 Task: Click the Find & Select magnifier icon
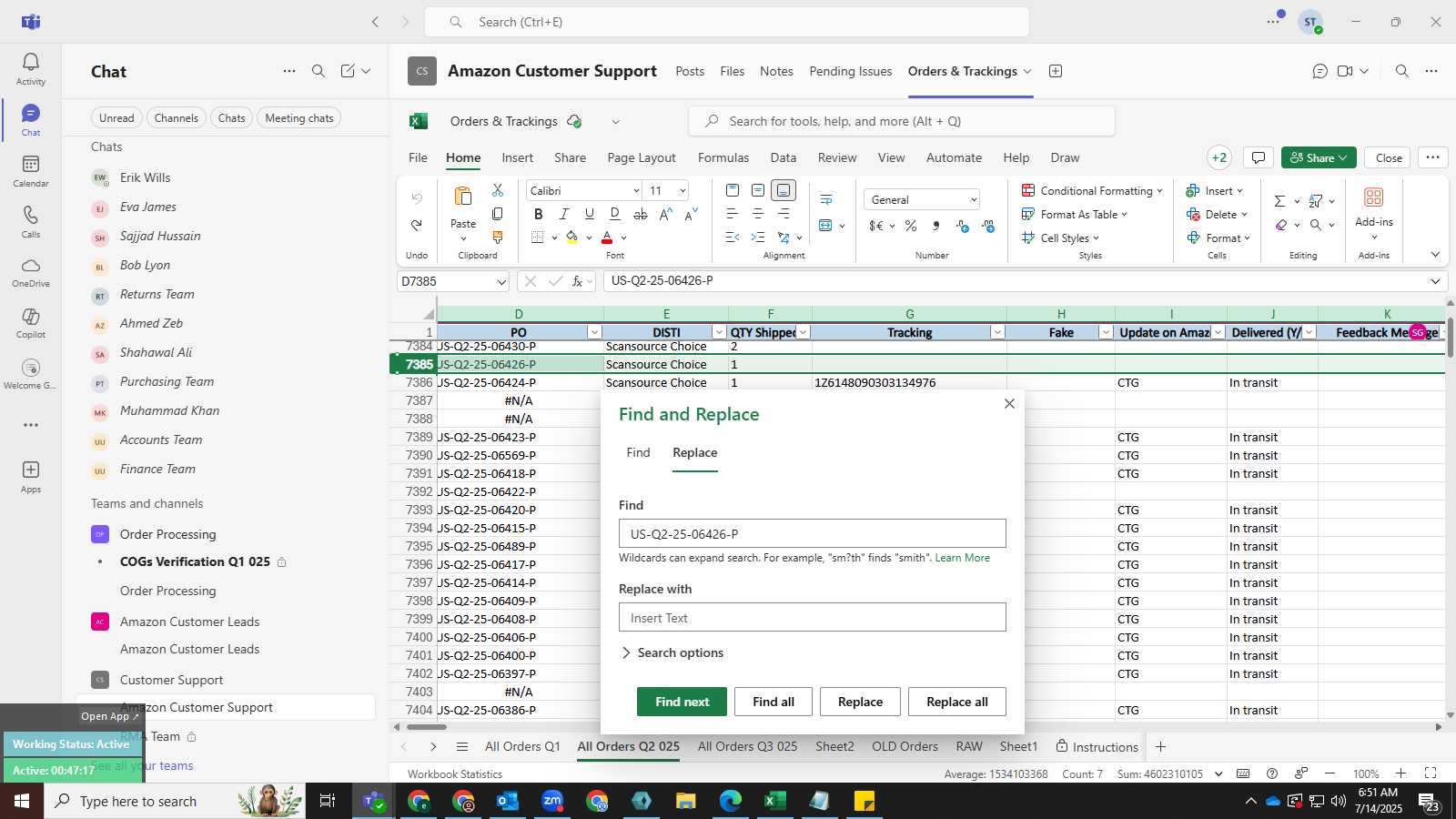[x=1316, y=225]
